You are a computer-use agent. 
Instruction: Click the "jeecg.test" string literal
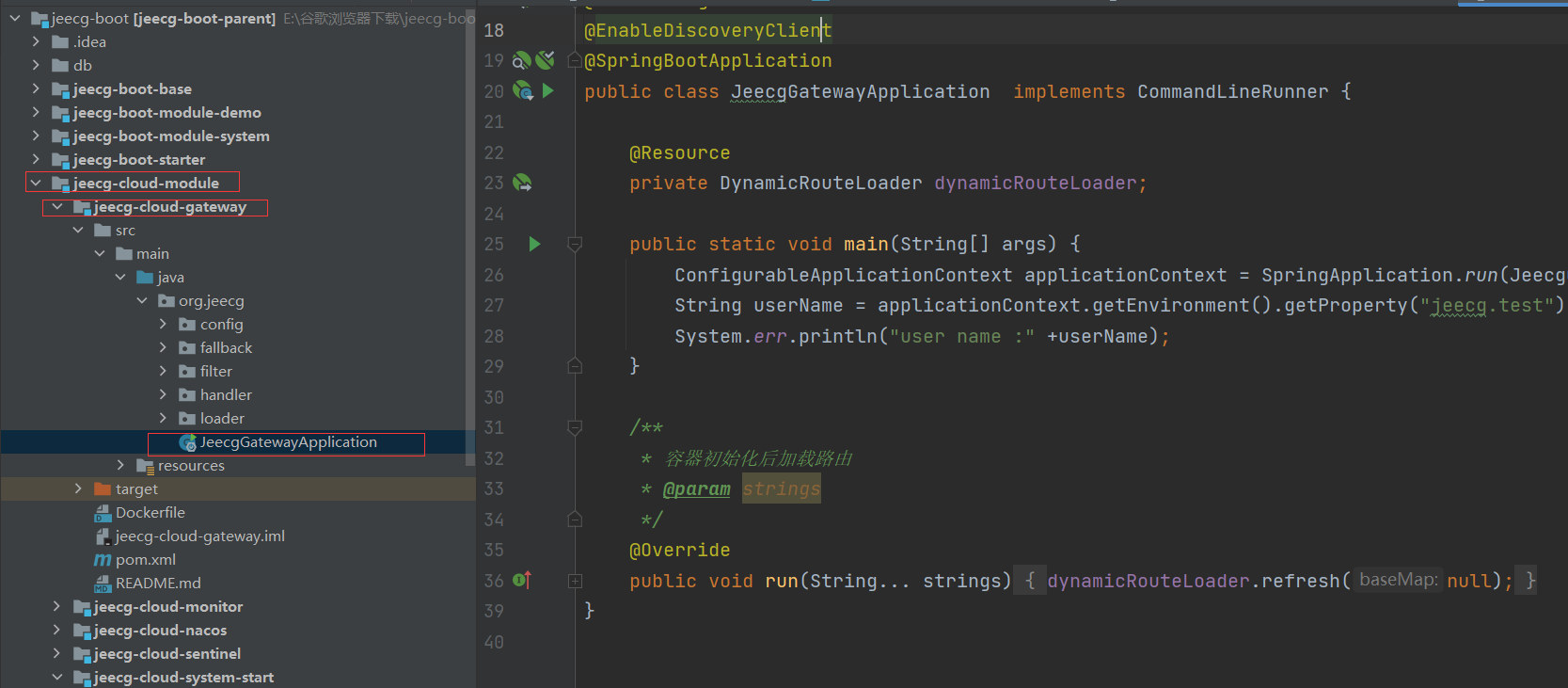pos(1486,305)
